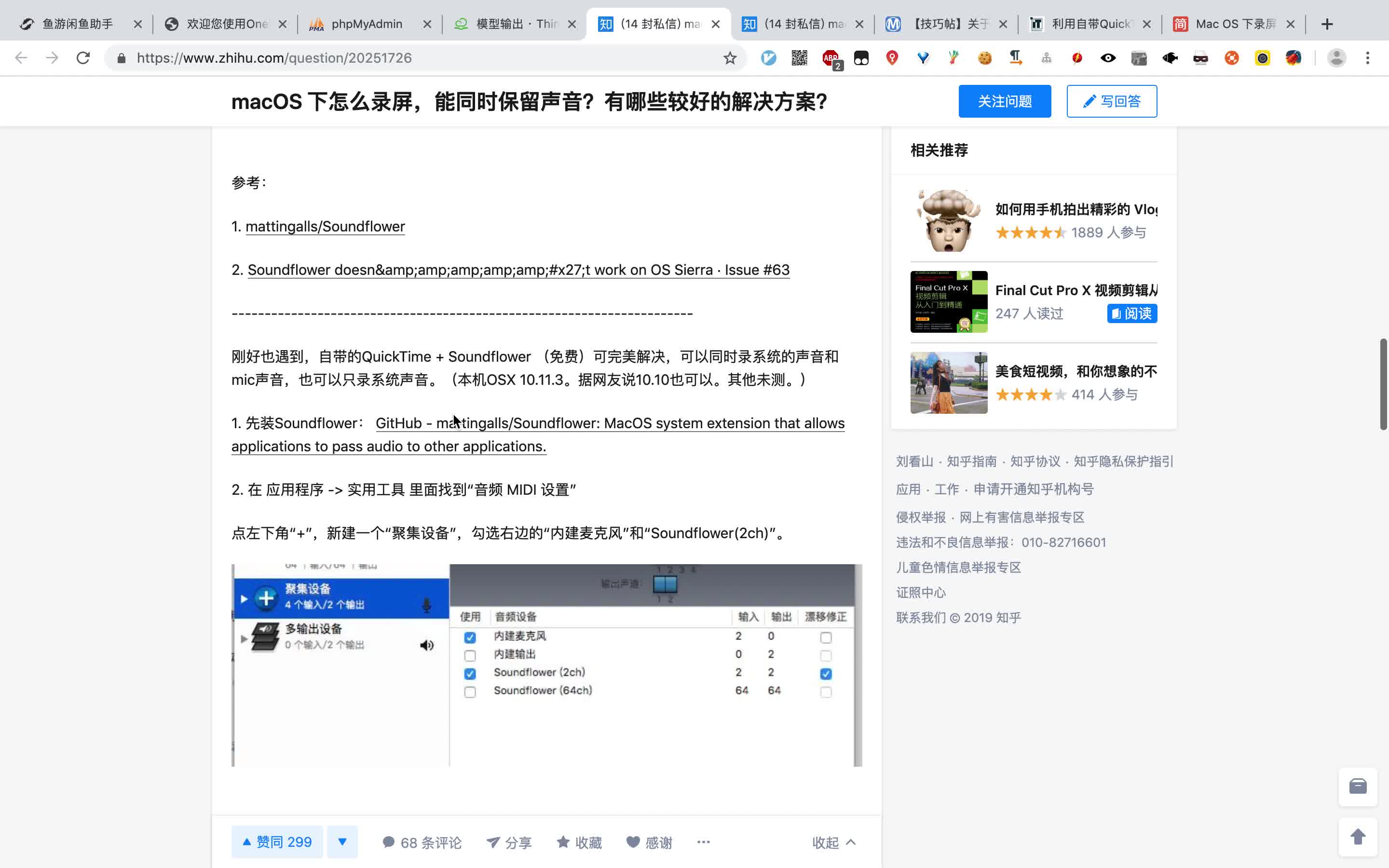Click the browser back arrow

click(x=21, y=58)
